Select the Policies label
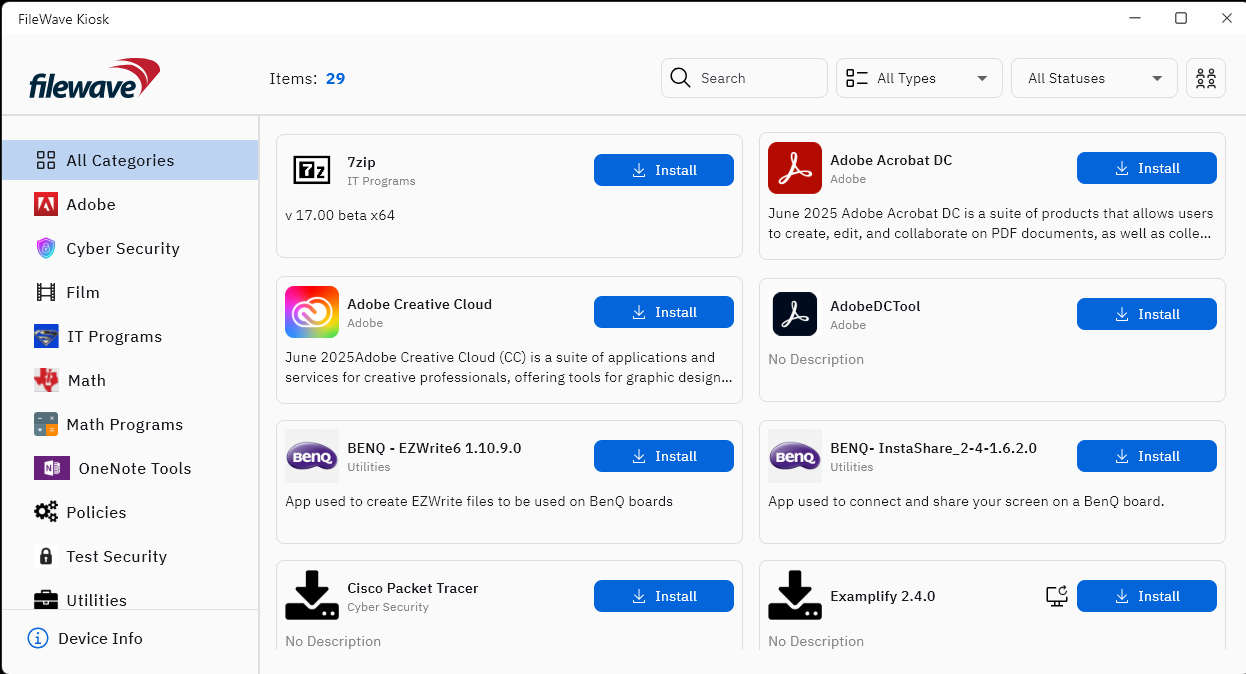Viewport: 1246px width, 674px height. tap(96, 512)
